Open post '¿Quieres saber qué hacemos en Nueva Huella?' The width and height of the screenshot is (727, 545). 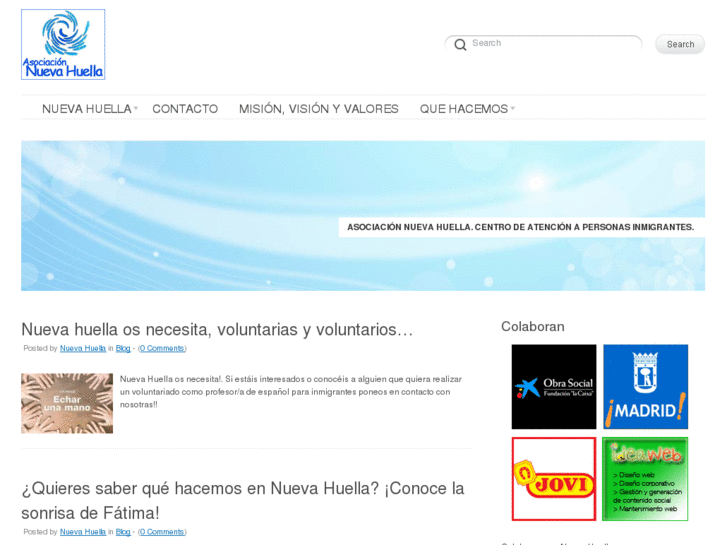point(242,500)
